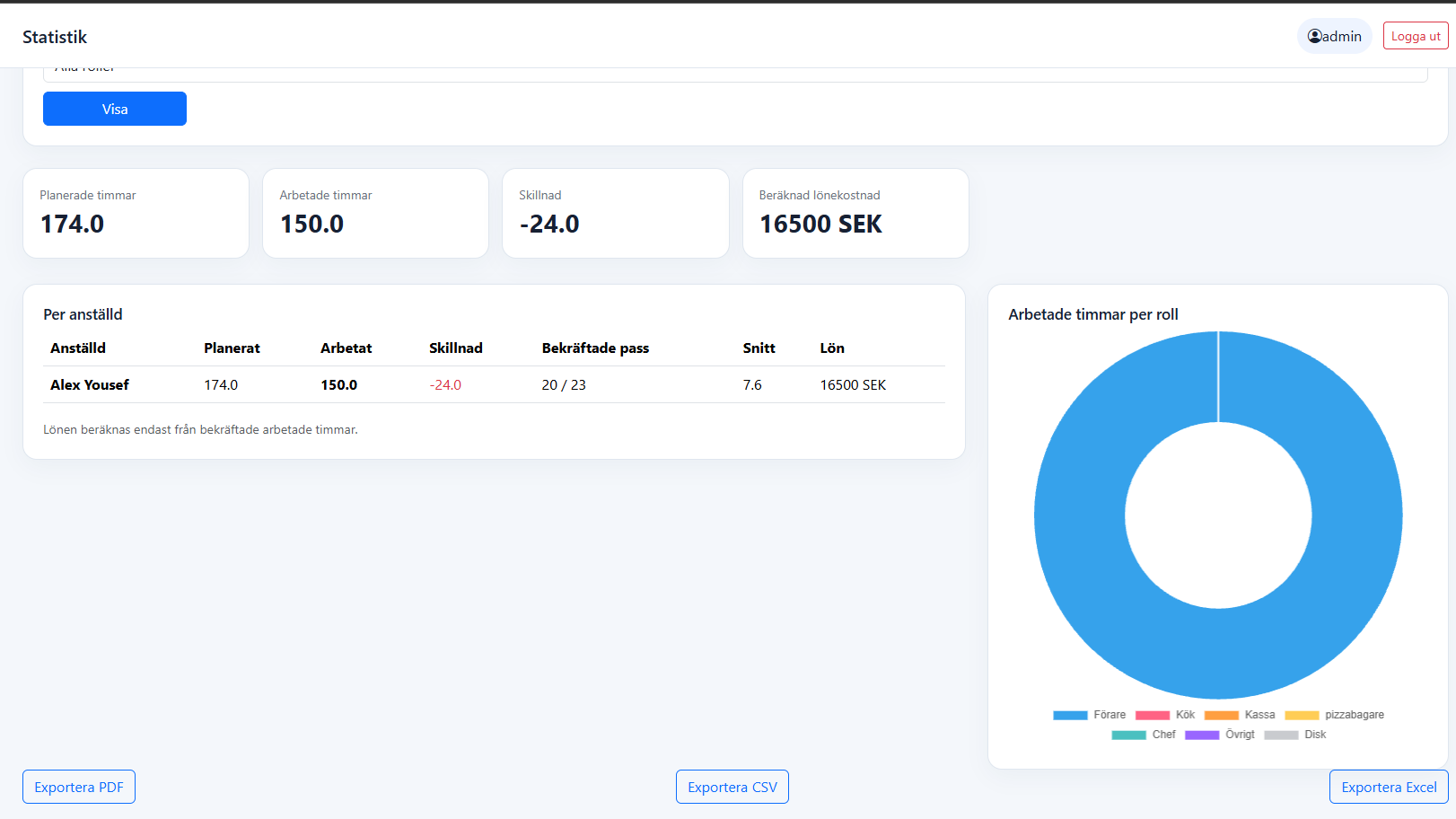Screen dimensions: 1456x819
Task: Toggle the Förare legend color swatch
Action: tap(1070, 716)
